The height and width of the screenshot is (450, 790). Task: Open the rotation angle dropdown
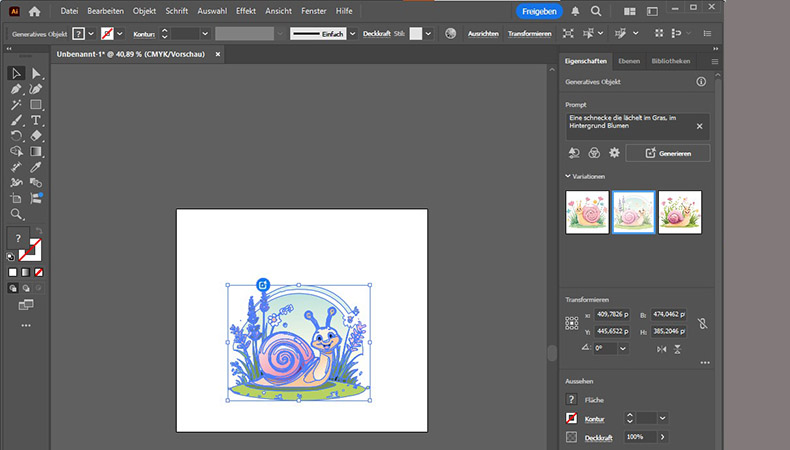point(623,348)
